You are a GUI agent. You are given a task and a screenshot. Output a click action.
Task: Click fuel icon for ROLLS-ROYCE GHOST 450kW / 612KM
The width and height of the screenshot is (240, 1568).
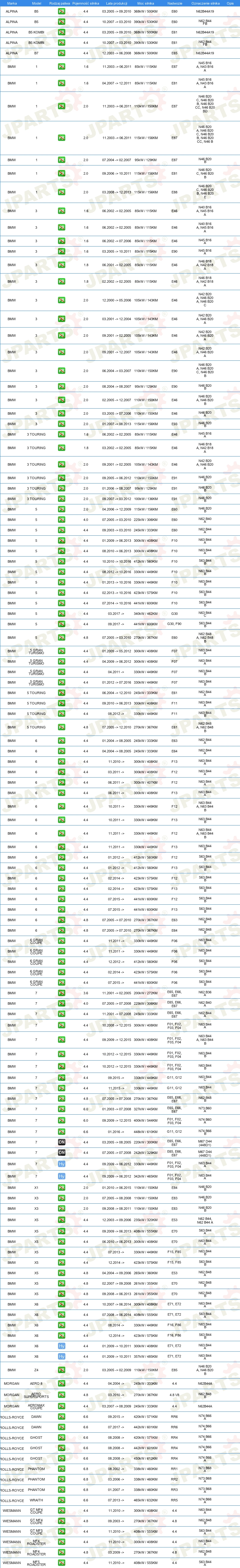pyautogui.click(x=61, y=1458)
